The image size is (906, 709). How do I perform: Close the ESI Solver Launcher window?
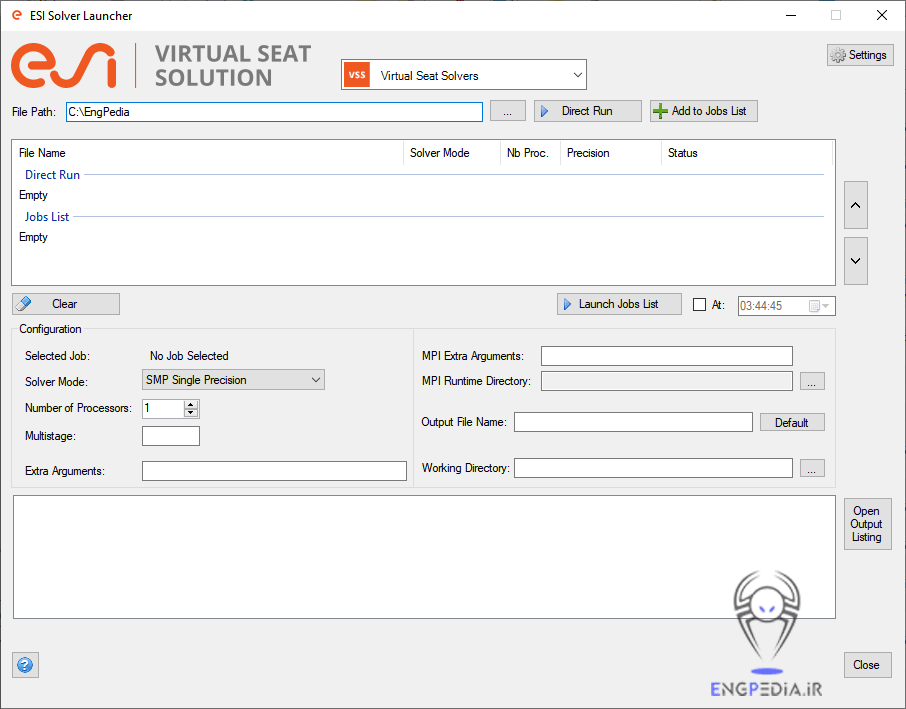pos(882,16)
